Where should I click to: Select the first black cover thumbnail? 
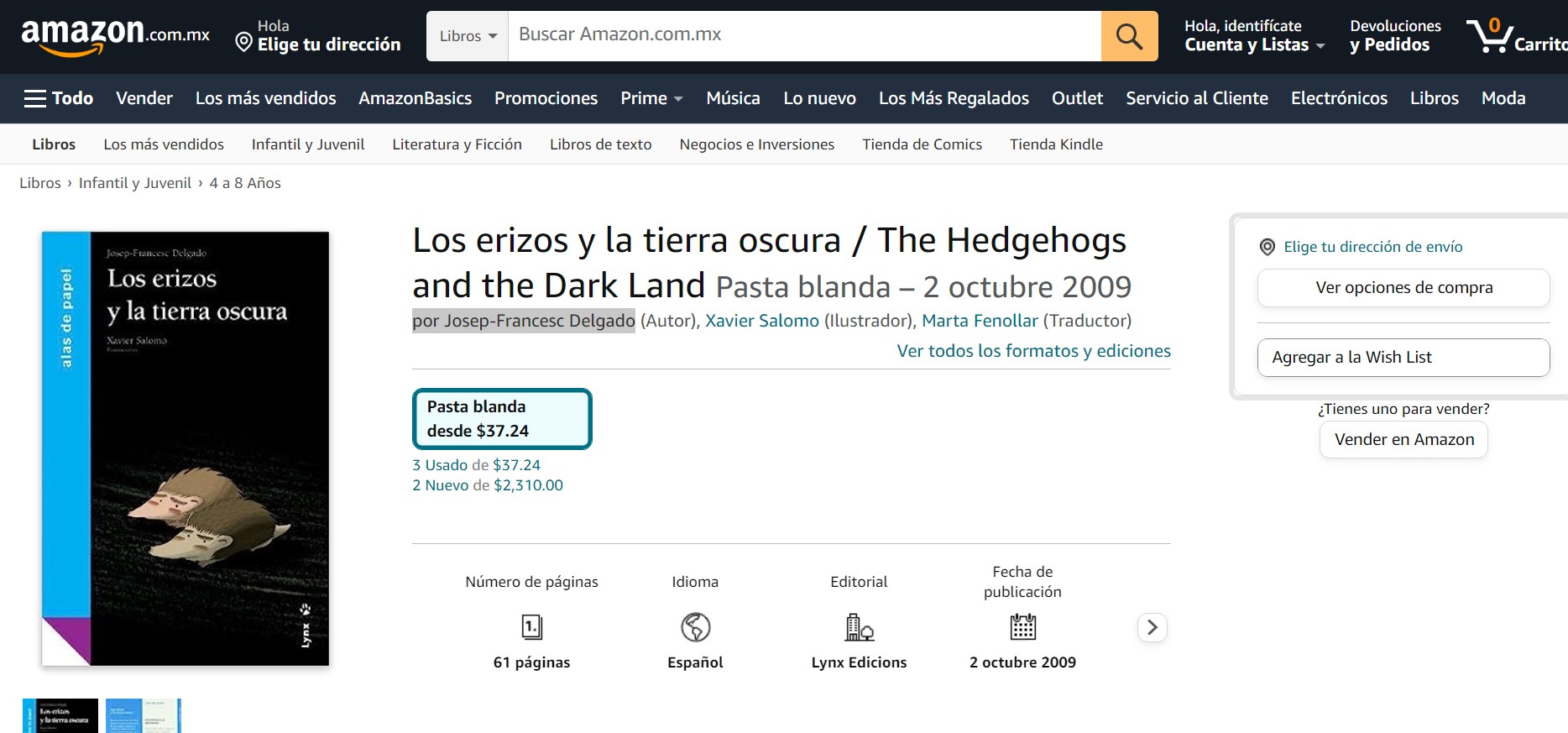coord(60,715)
